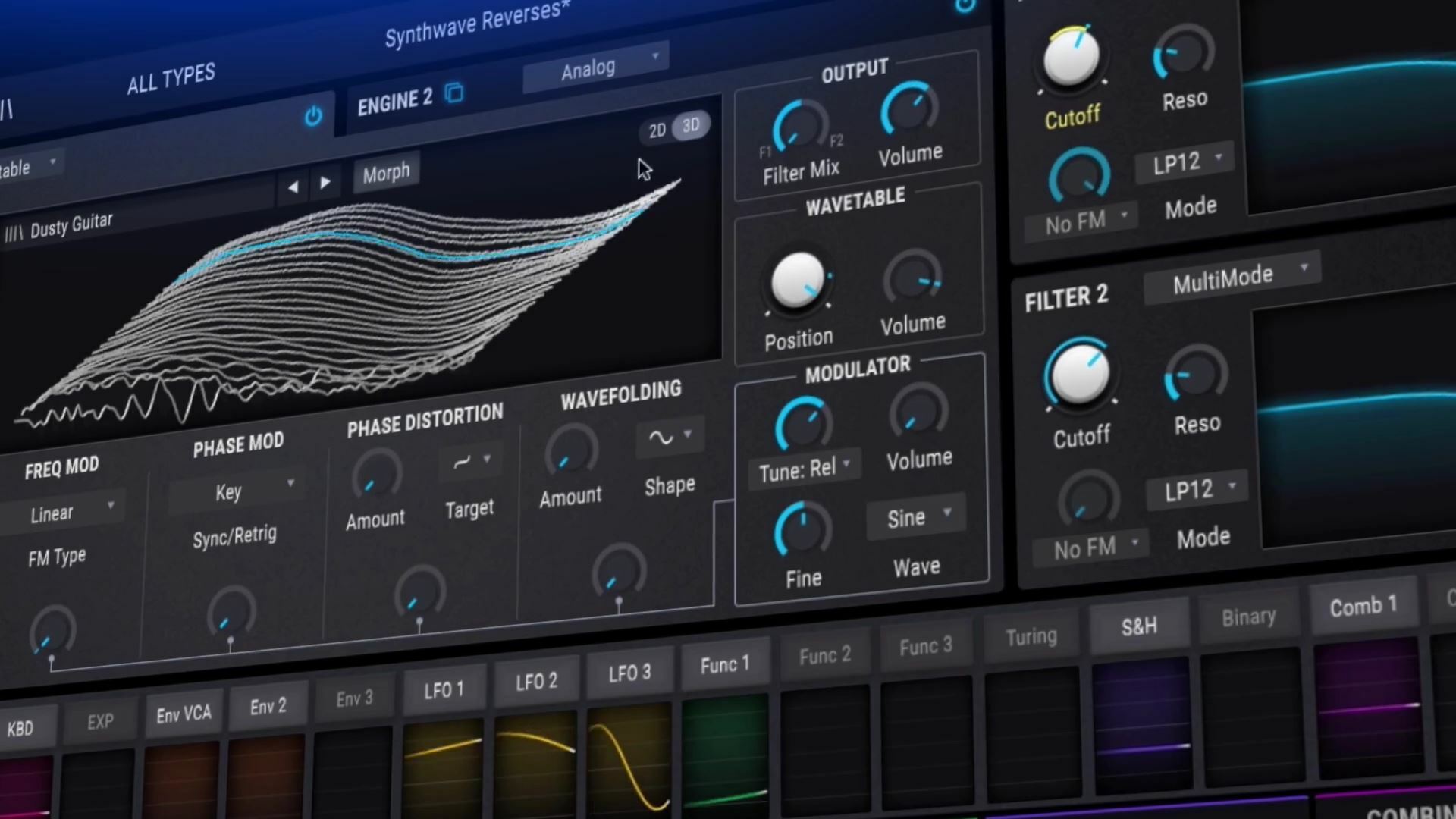Select the Func 3 tab
The height and width of the screenshot is (819, 1456).
click(925, 645)
